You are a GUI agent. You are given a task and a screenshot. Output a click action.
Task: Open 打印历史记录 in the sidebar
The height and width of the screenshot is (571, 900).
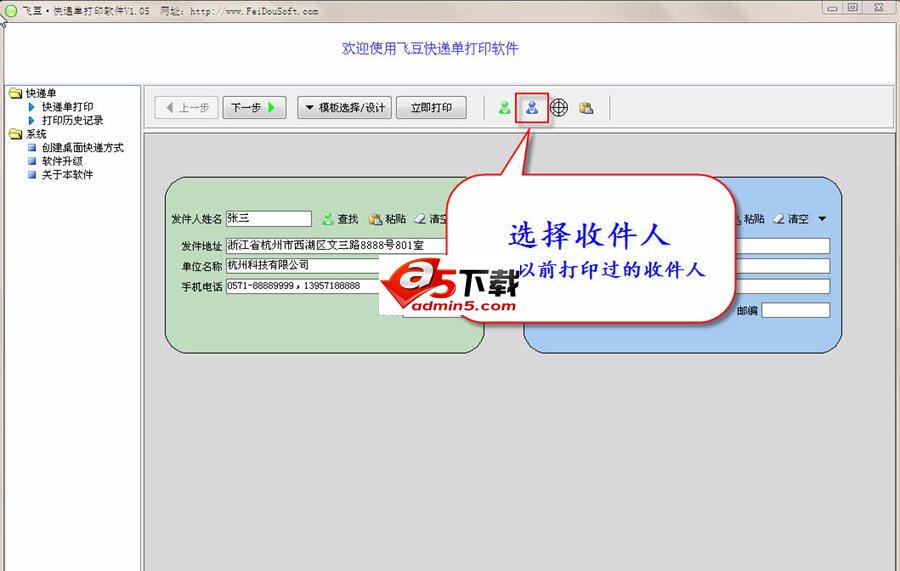pos(72,120)
